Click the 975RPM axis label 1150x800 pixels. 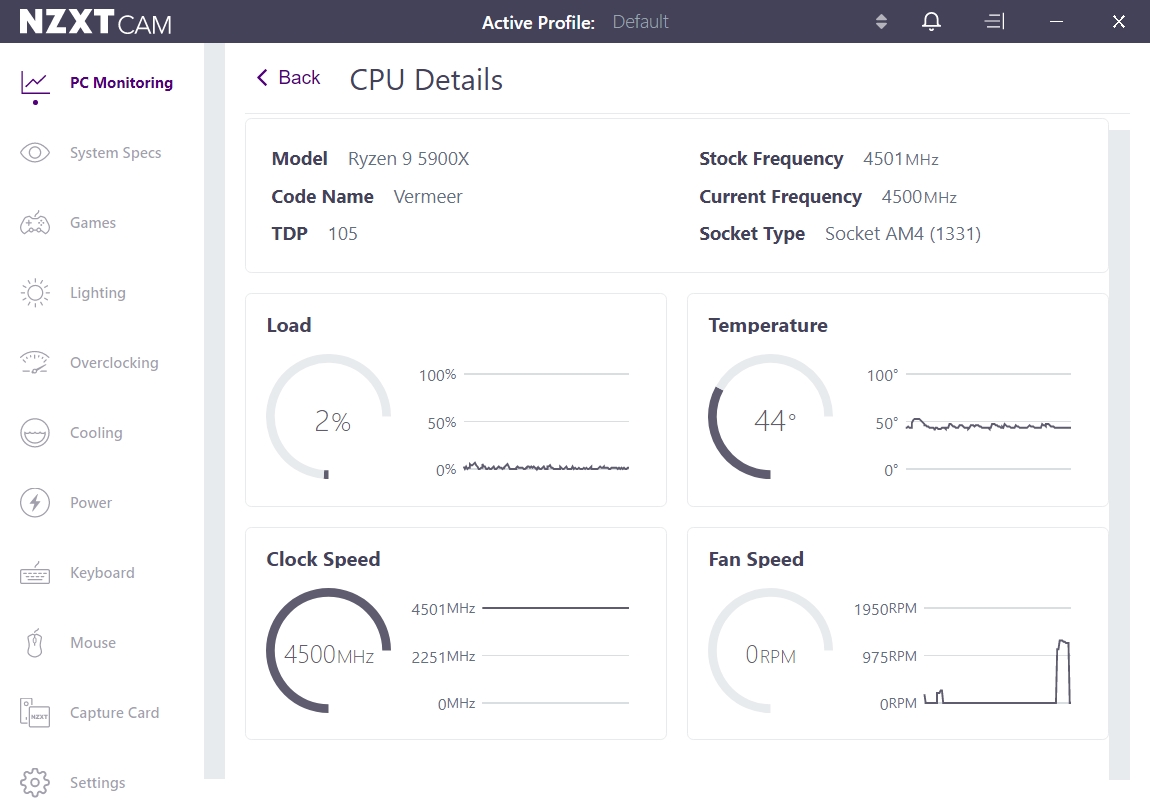(890, 656)
